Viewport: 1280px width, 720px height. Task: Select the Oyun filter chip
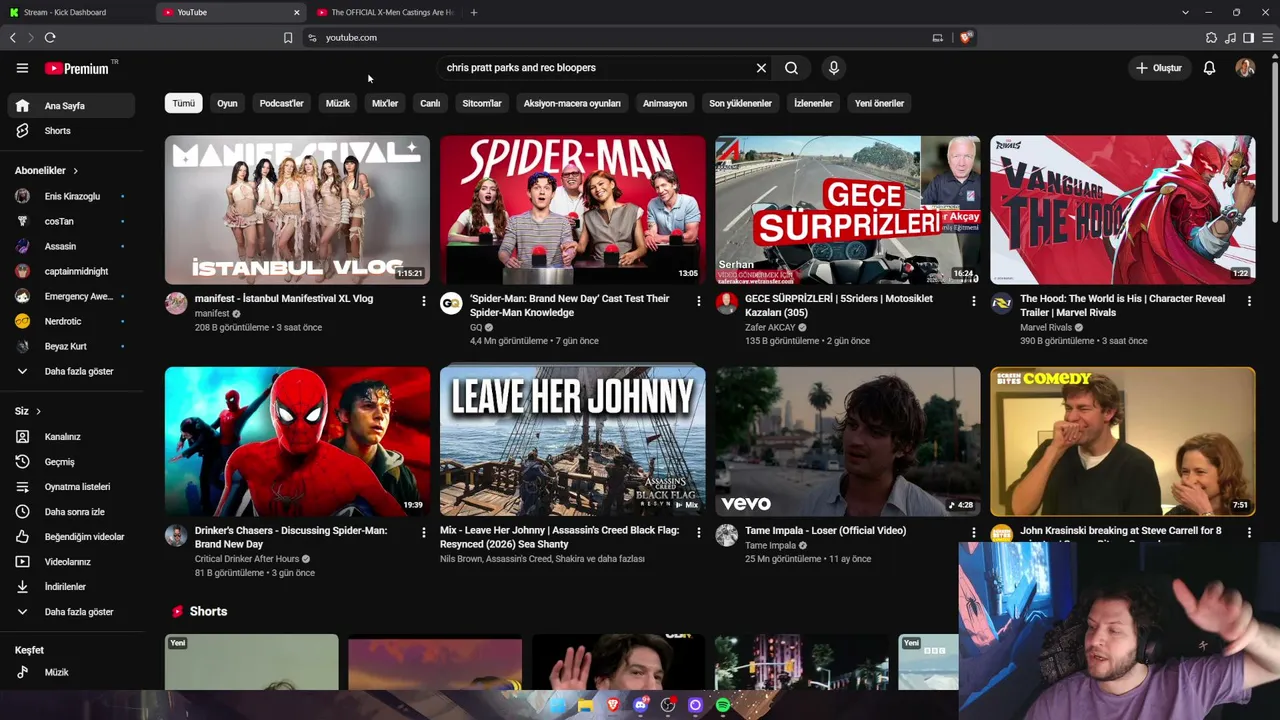227,103
